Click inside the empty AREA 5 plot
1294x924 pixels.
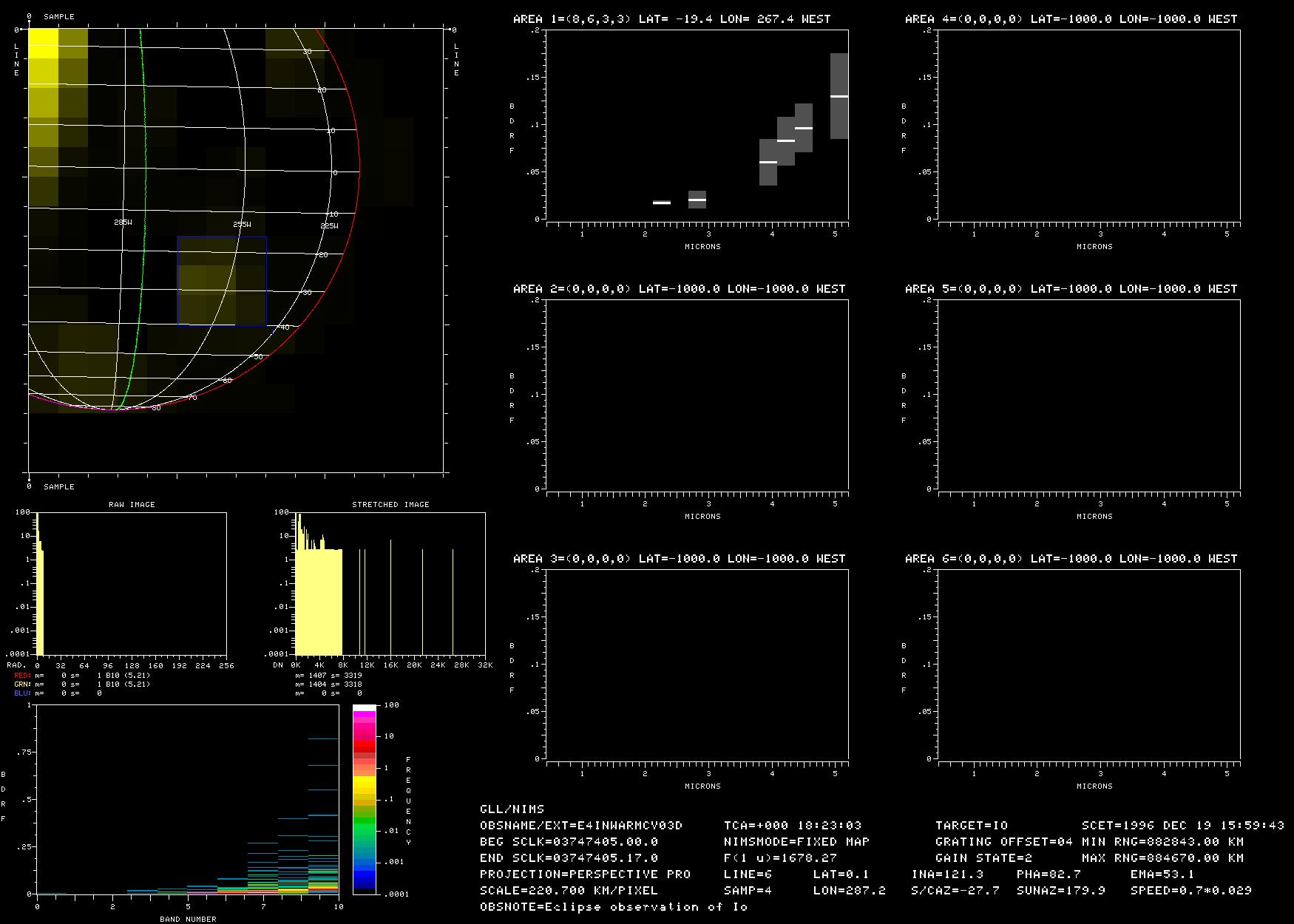[x=1089, y=394]
